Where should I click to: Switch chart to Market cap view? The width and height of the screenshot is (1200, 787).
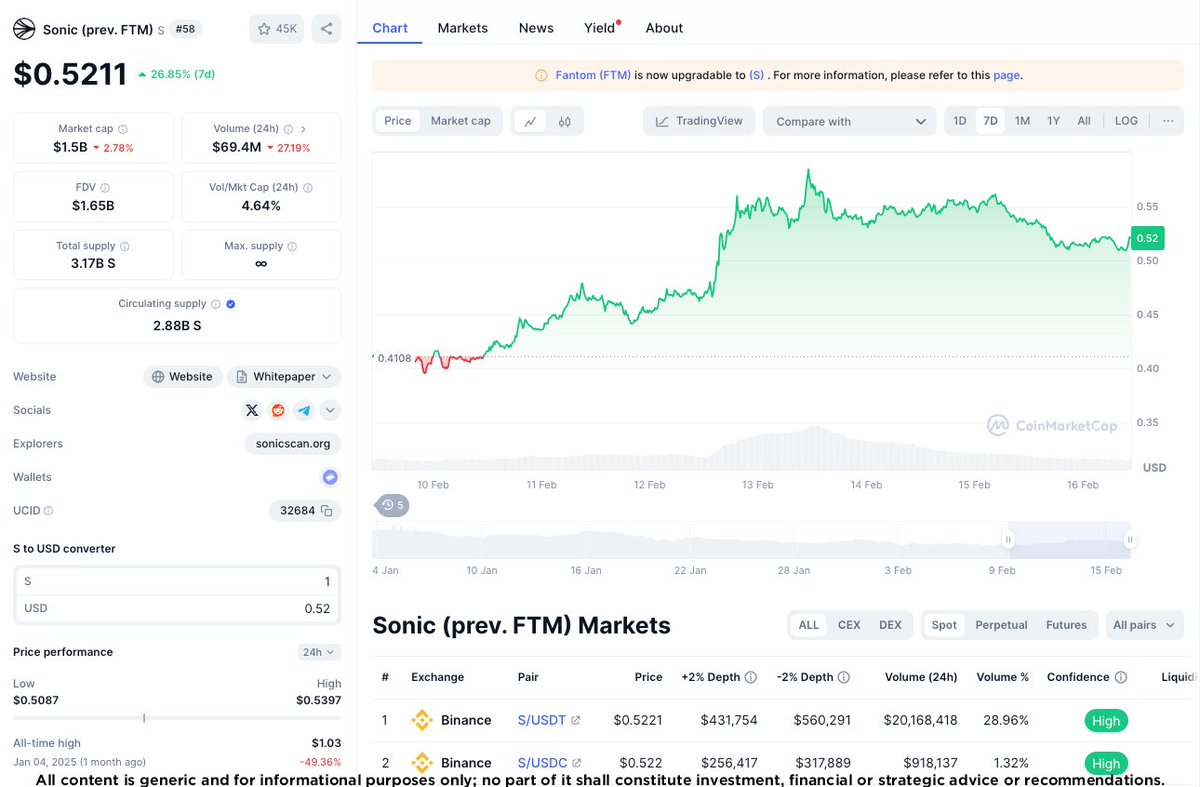click(x=460, y=121)
